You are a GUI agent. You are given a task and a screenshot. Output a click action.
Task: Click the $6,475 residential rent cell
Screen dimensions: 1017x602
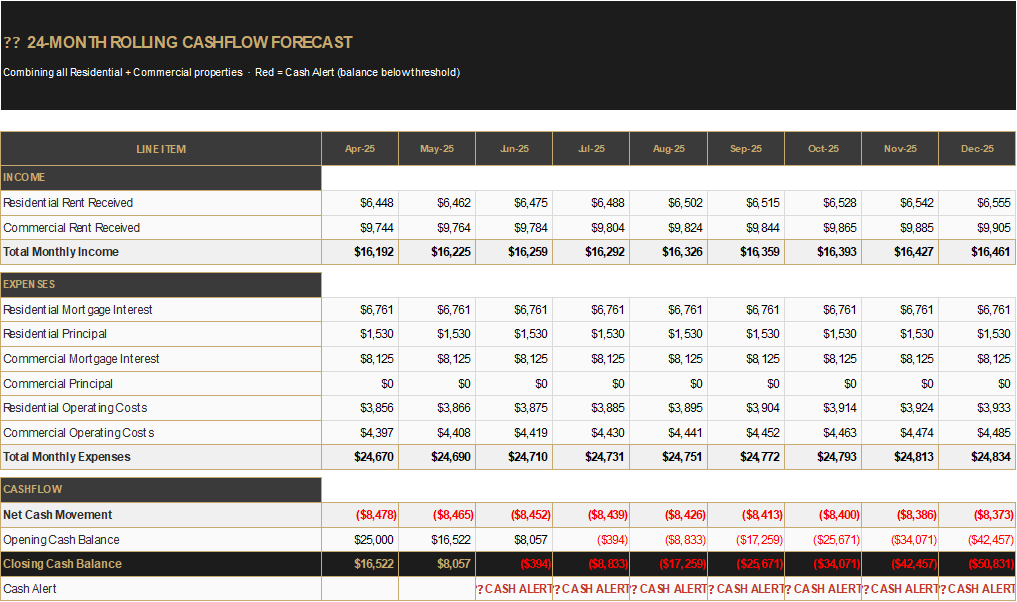tap(514, 203)
